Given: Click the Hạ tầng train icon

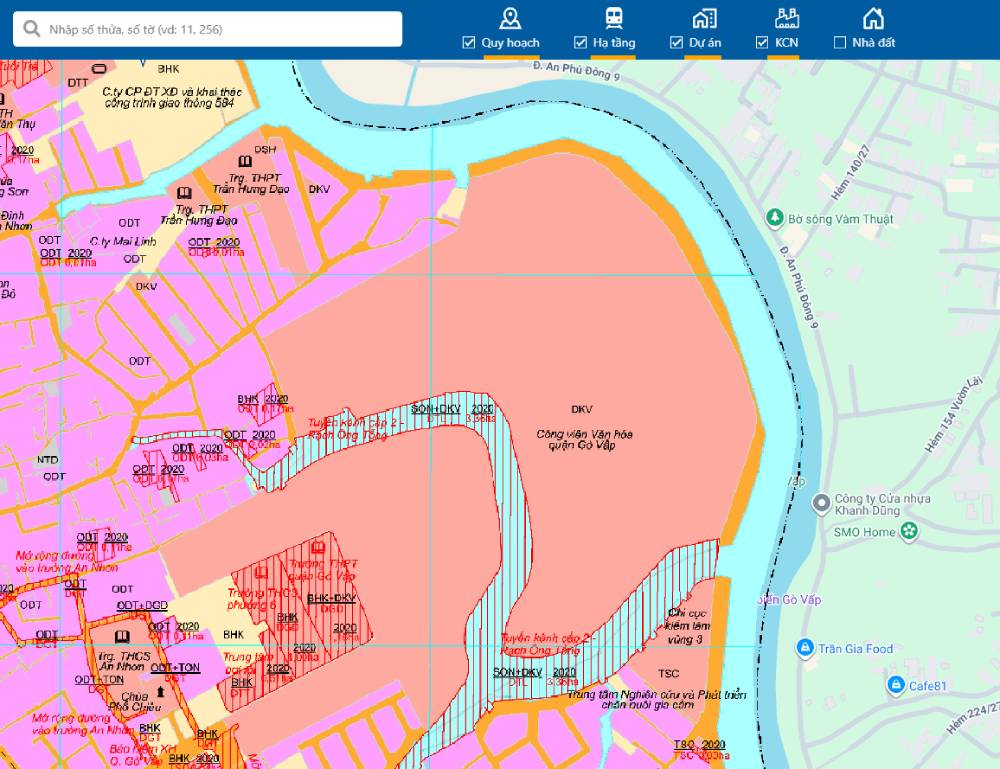Looking at the screenshot, I should pyautogui.click(x=613, y=18).
